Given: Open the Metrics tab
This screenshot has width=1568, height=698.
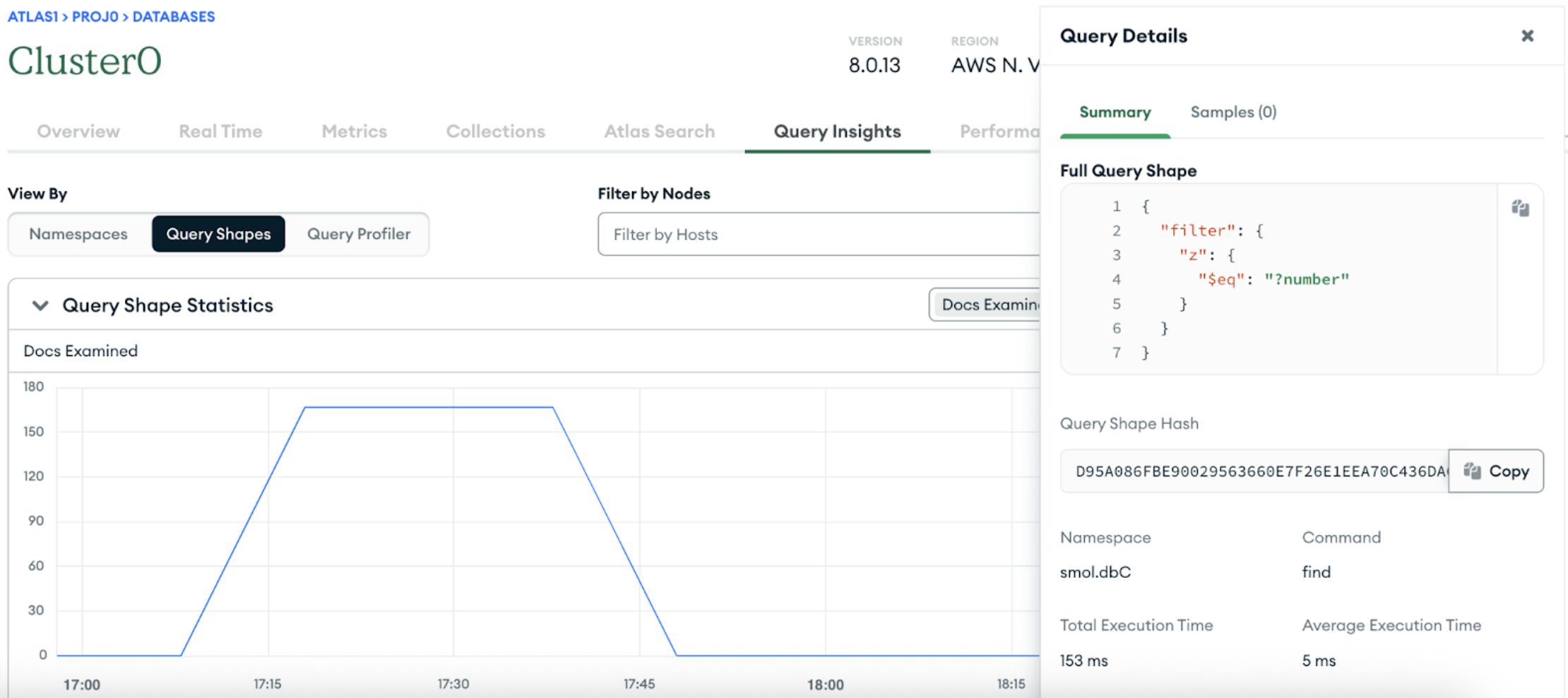Looking at the screenshot, I should (354, 131).
